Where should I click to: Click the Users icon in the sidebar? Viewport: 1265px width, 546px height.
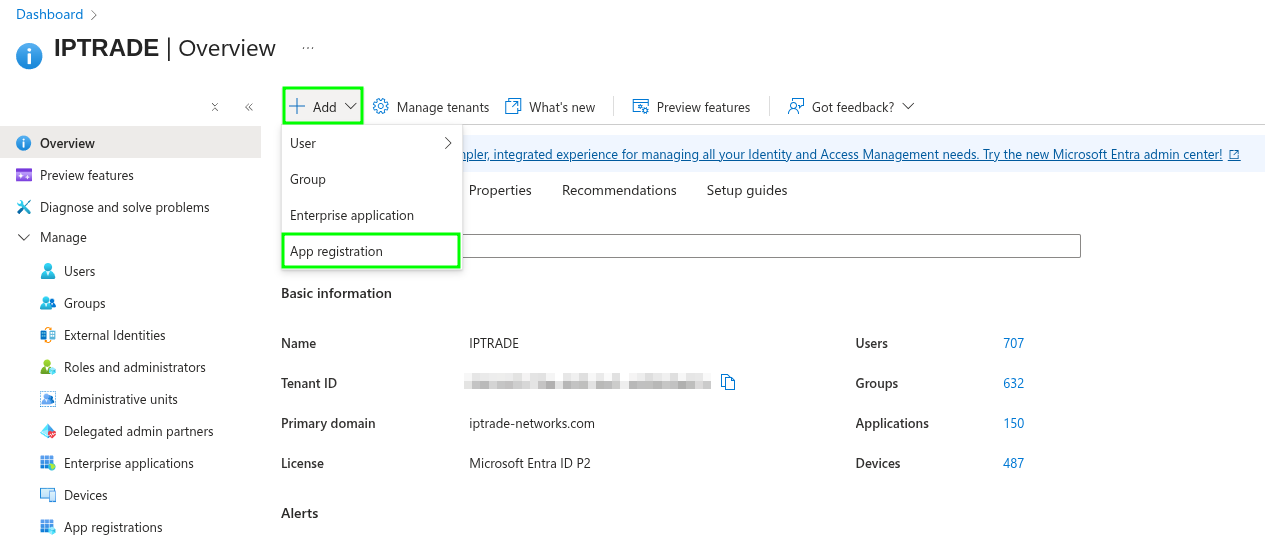(48, 271)
